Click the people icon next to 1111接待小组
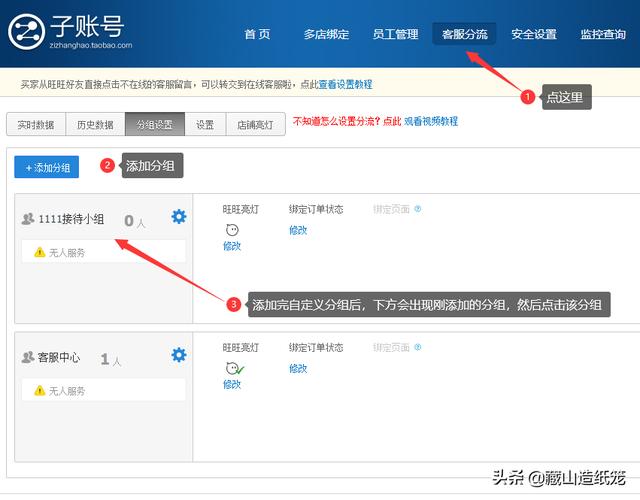The height and width of the screenshot is (500, 640). 28,219
